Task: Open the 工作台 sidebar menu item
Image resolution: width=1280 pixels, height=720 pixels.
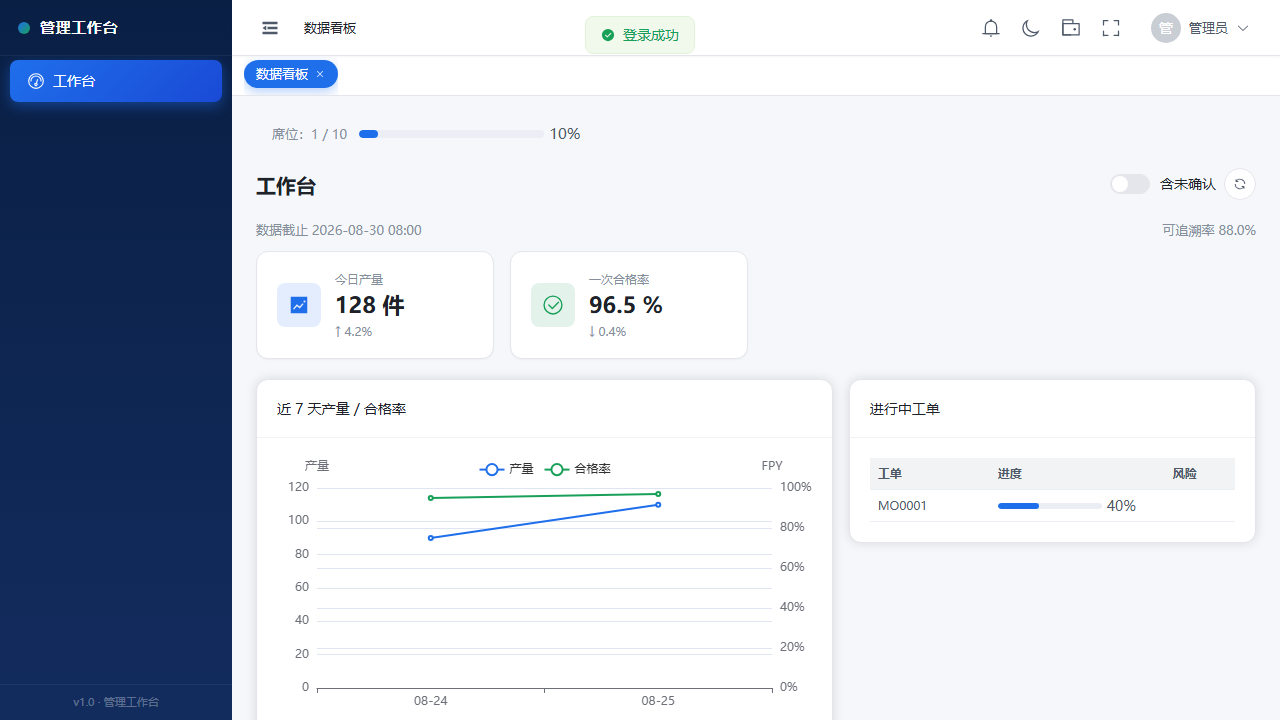Action: tap(116, 81)
